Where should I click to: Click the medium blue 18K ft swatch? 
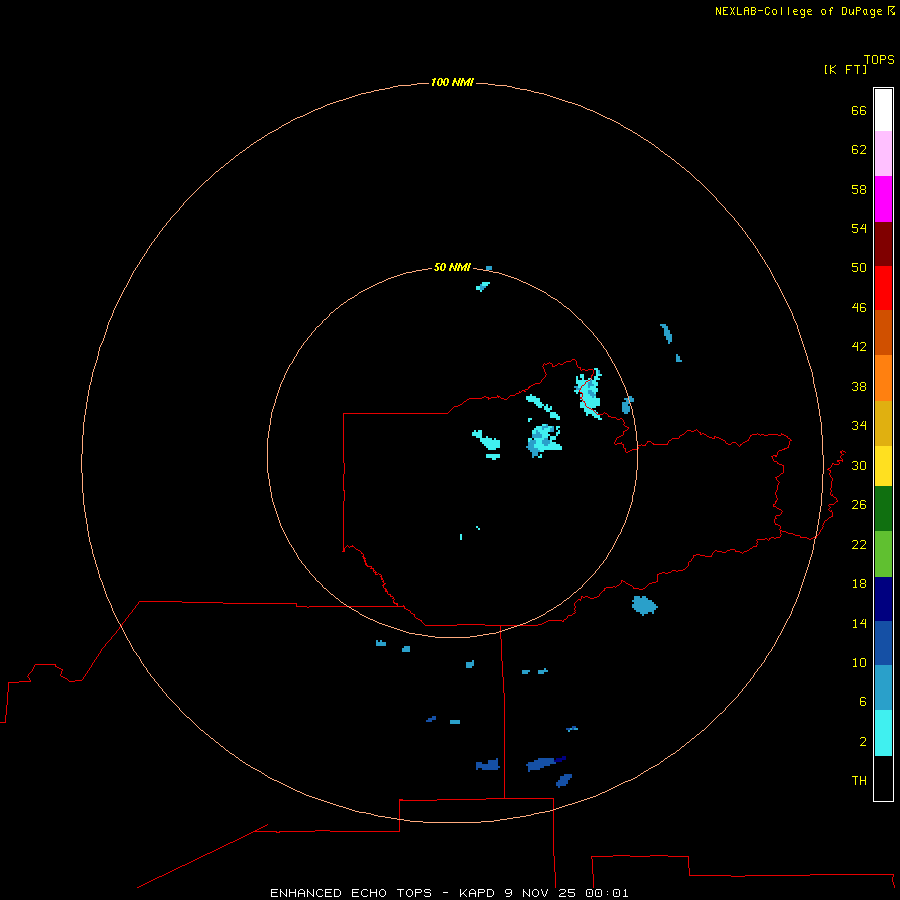click(883, 643)
